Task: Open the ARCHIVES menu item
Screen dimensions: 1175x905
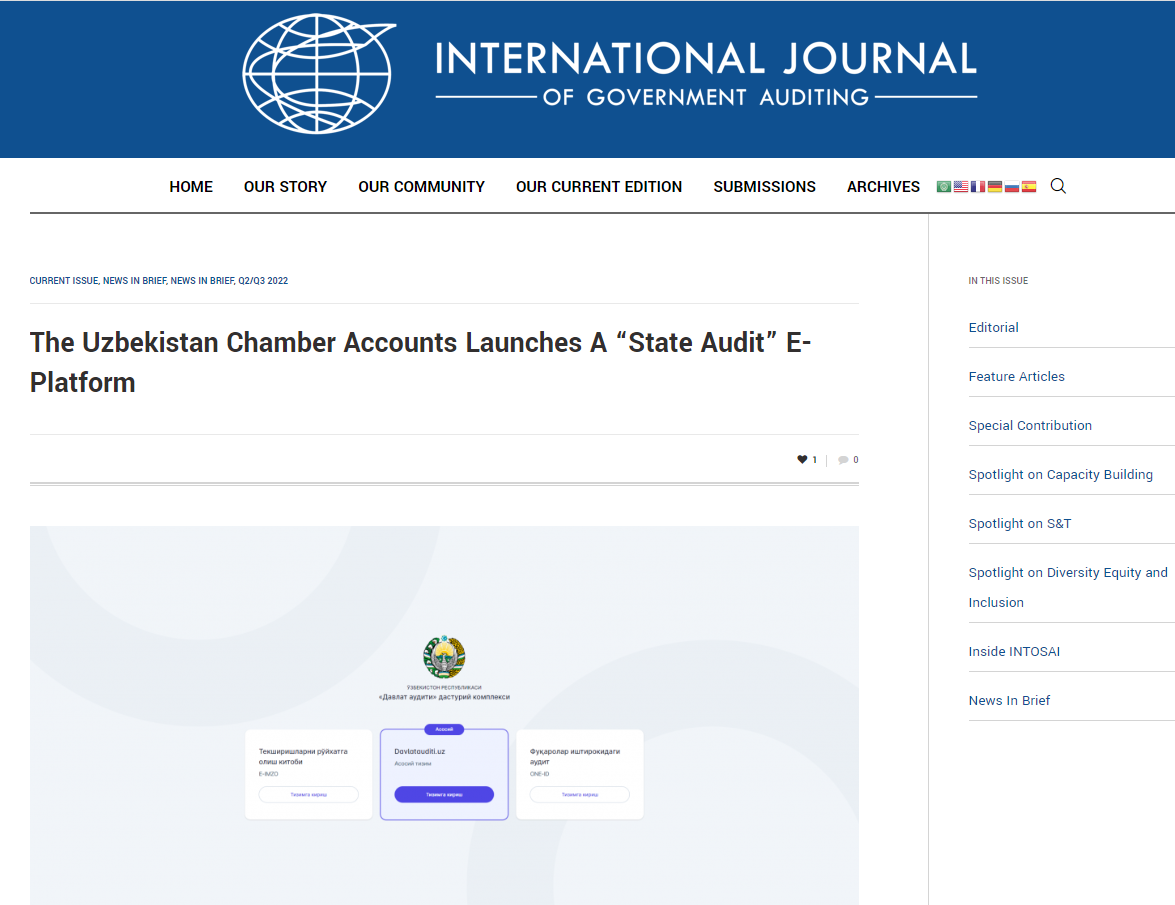Action: [883, 187]
